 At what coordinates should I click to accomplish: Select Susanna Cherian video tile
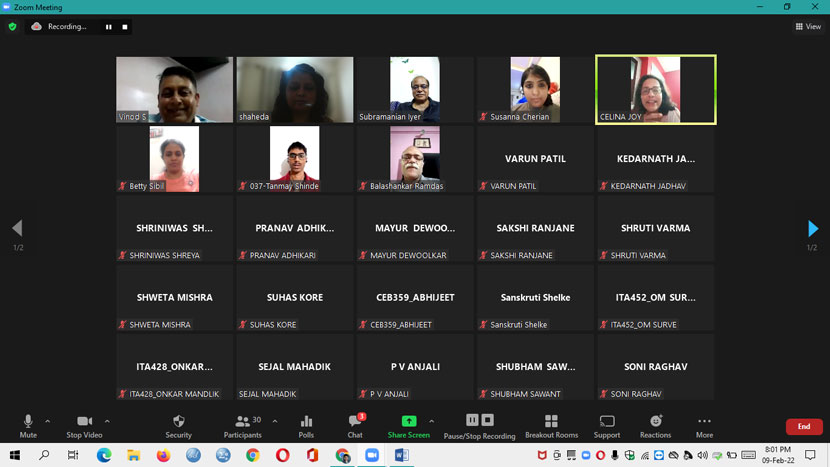coord(535,89)
